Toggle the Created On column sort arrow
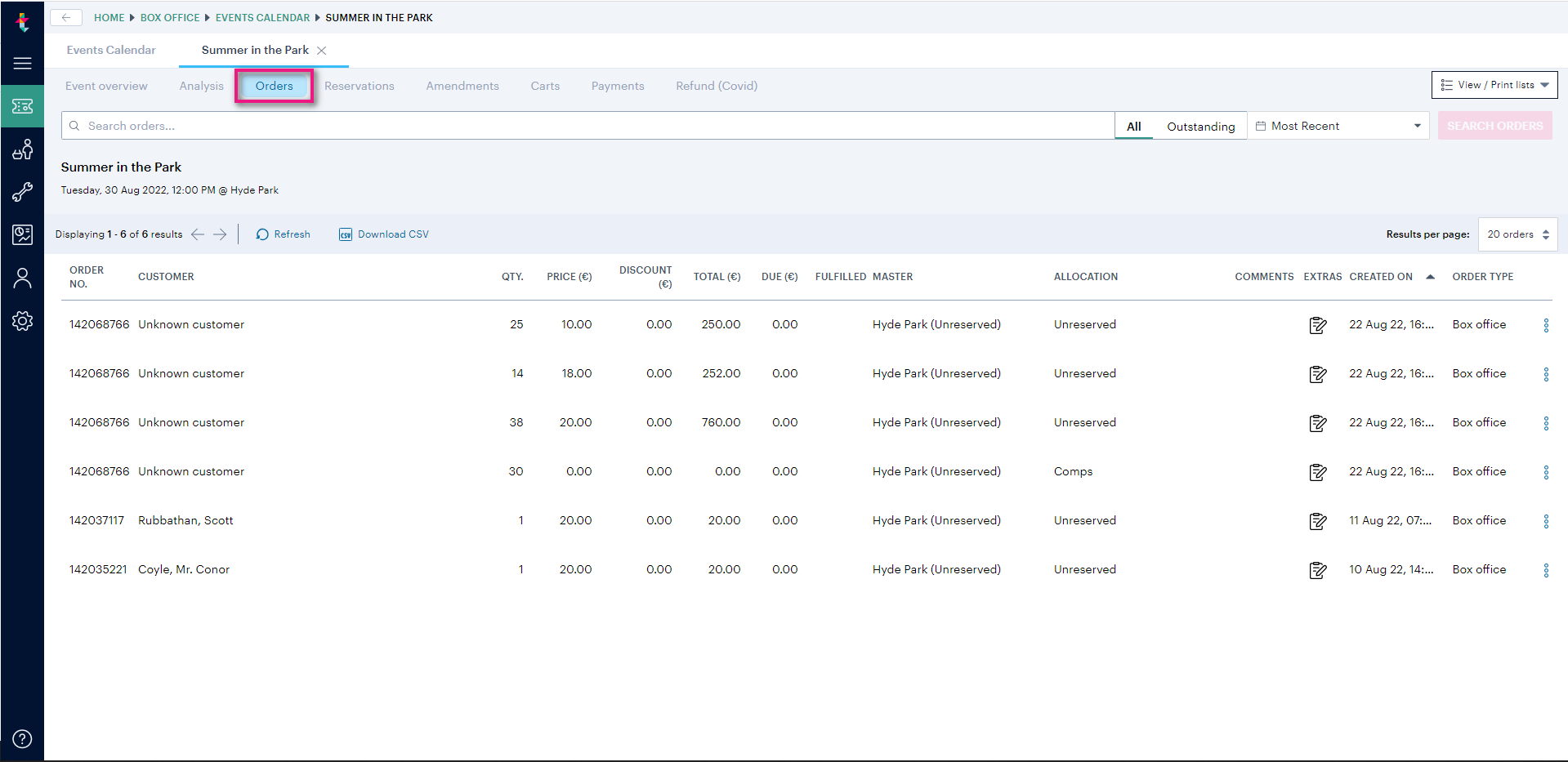This screenshot has height=762, width=1568. click(x=1430, y=277)
